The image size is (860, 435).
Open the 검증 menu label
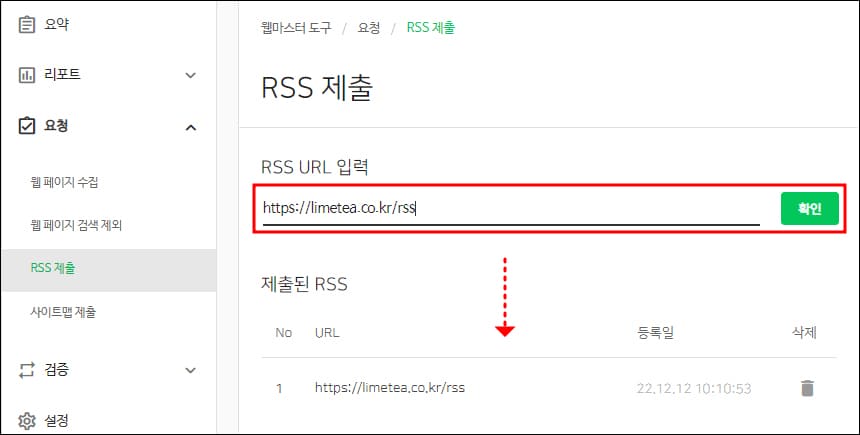[x=56, y=370]
